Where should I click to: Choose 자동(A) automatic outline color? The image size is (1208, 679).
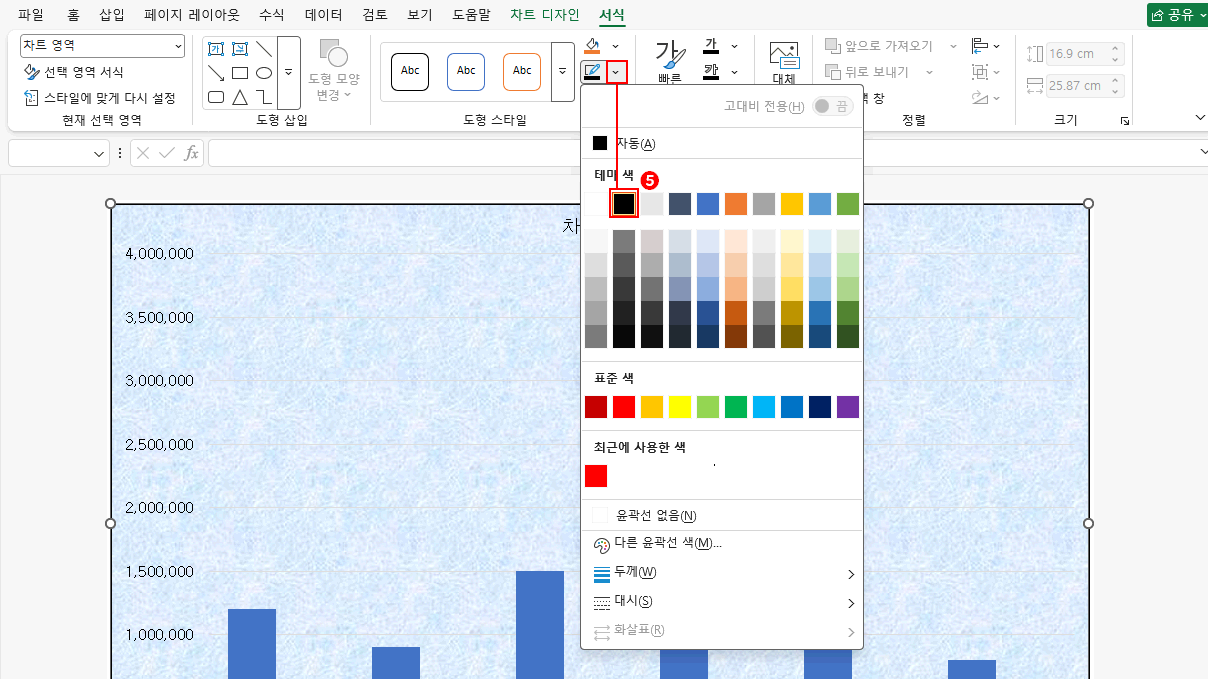721,143
